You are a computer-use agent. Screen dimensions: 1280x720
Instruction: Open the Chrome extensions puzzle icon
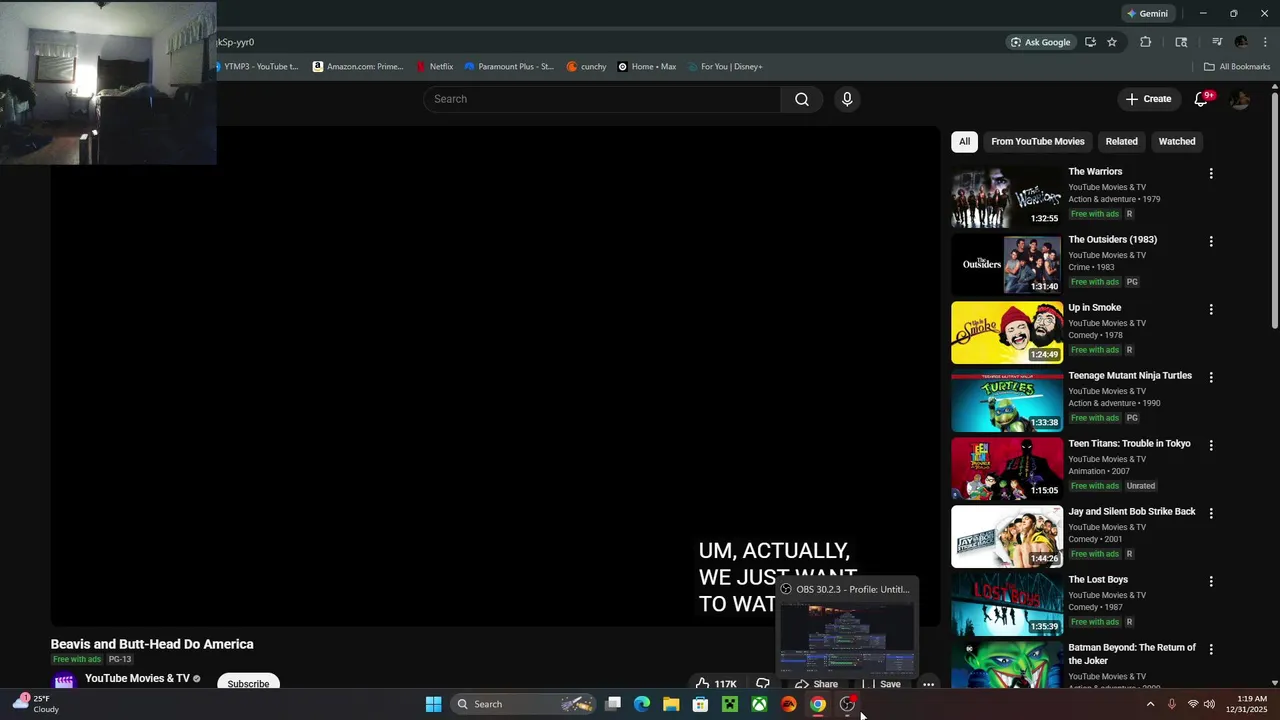point(1146,42)
